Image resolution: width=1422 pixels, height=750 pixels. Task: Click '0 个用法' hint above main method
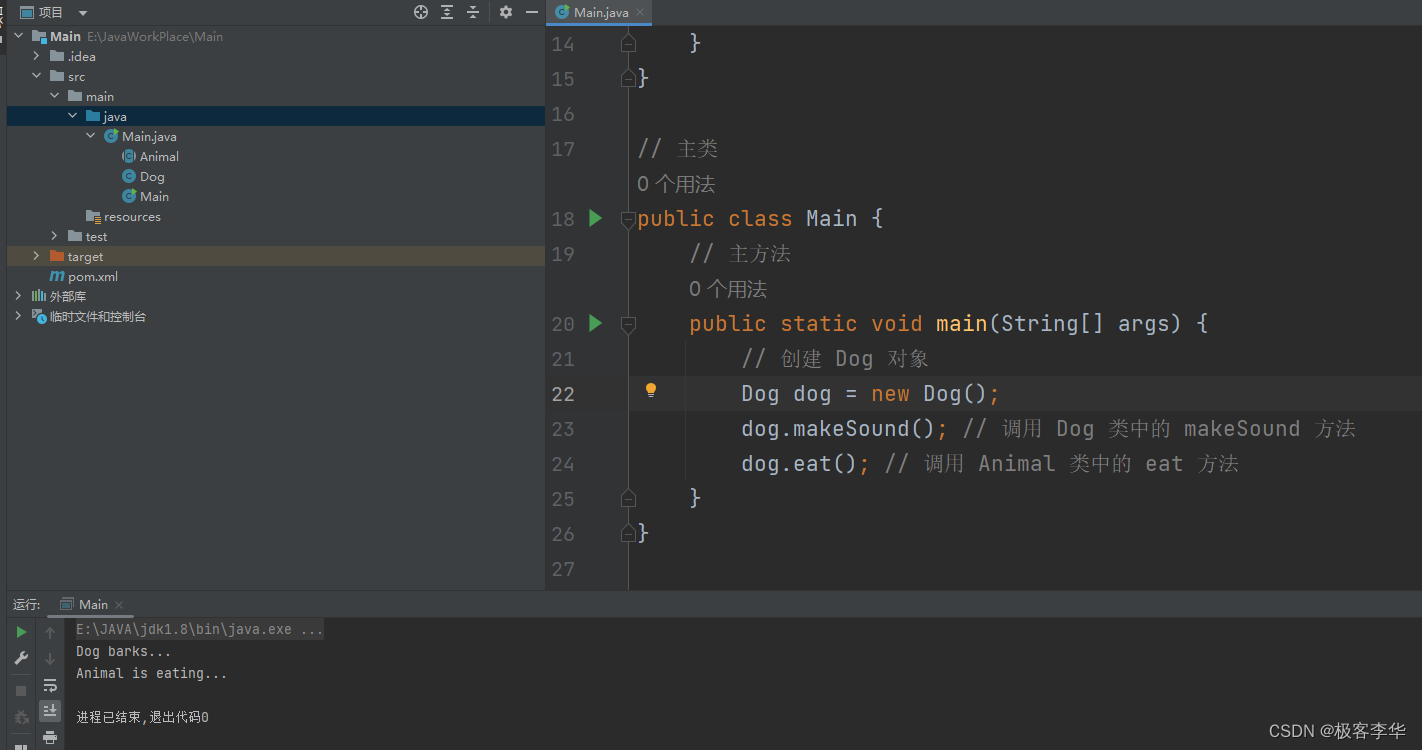point(728,289)
